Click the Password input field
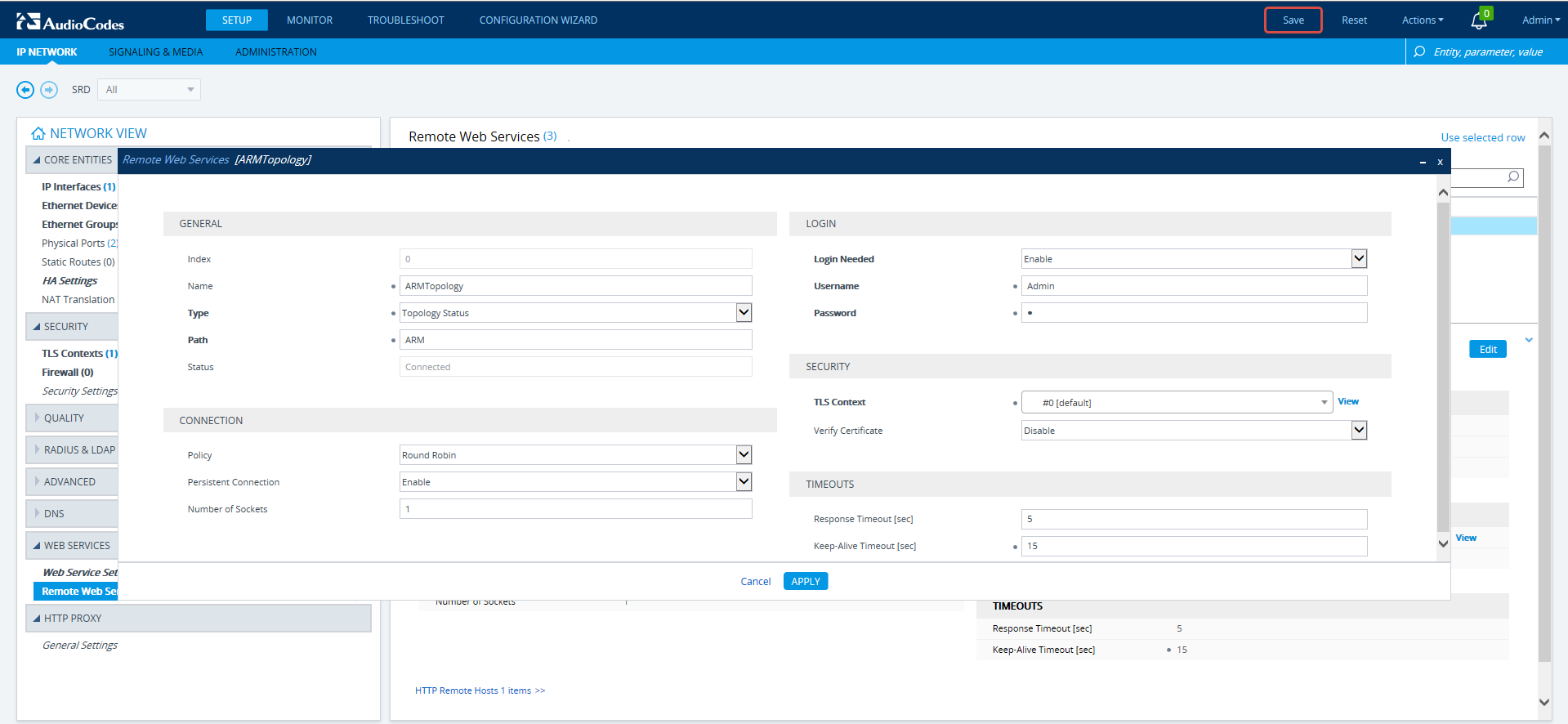This screenshot has height=724, width=1568. point(1195,313)
